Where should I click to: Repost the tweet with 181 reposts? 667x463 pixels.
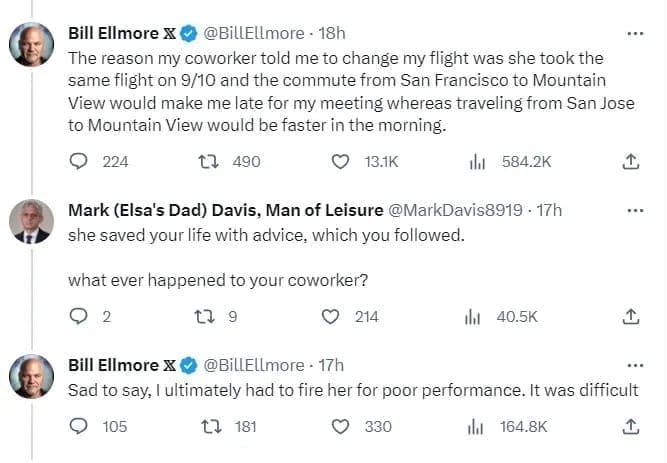pyautogui.click(x=211, y=427)
